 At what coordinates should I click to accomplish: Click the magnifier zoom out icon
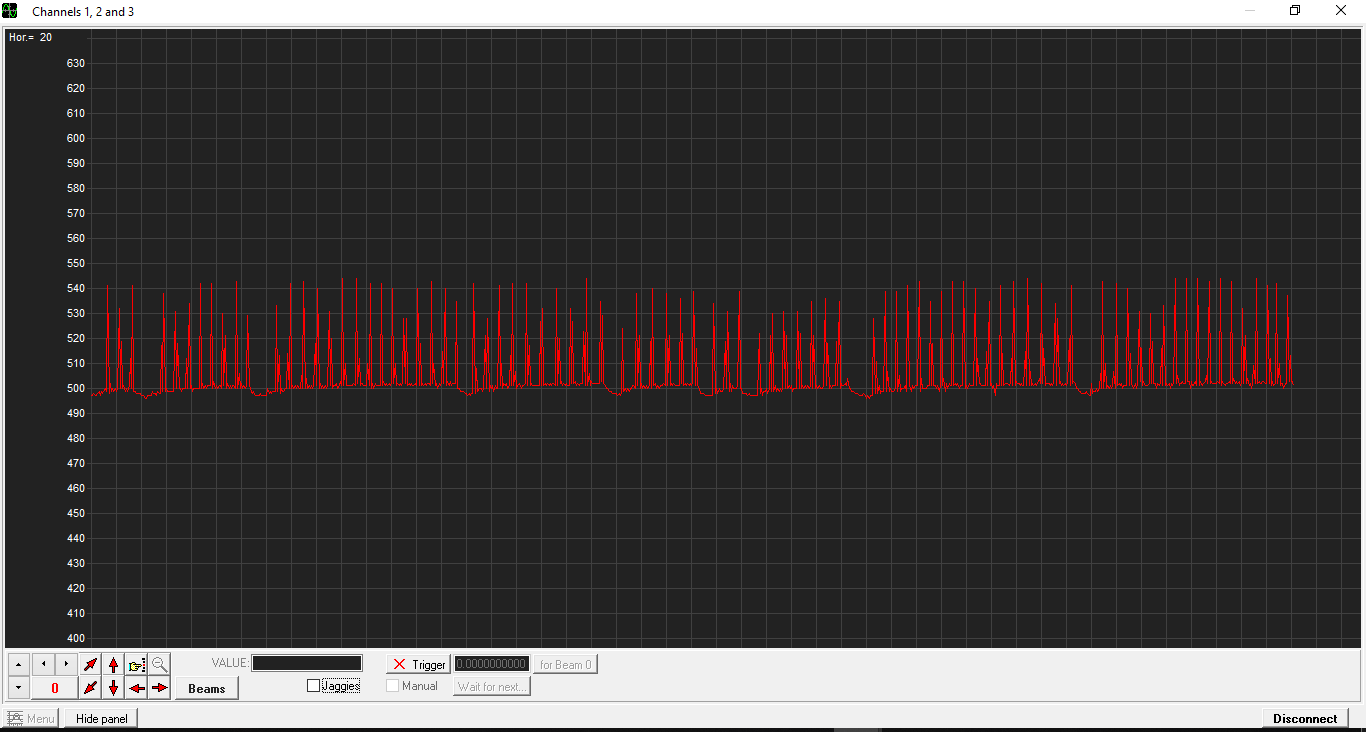pos(160,664)
